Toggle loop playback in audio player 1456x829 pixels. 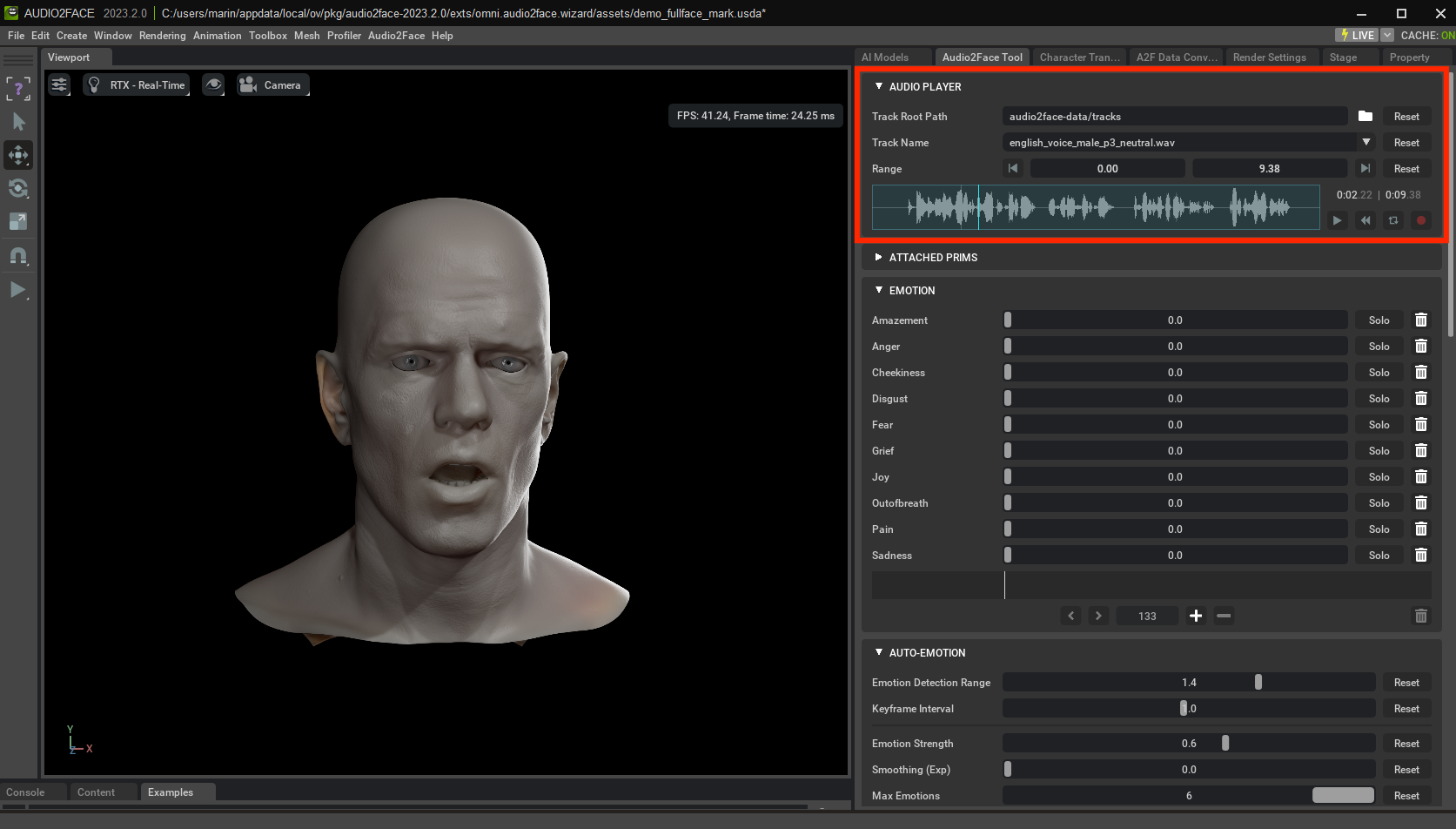click(x=1393, y=220)
